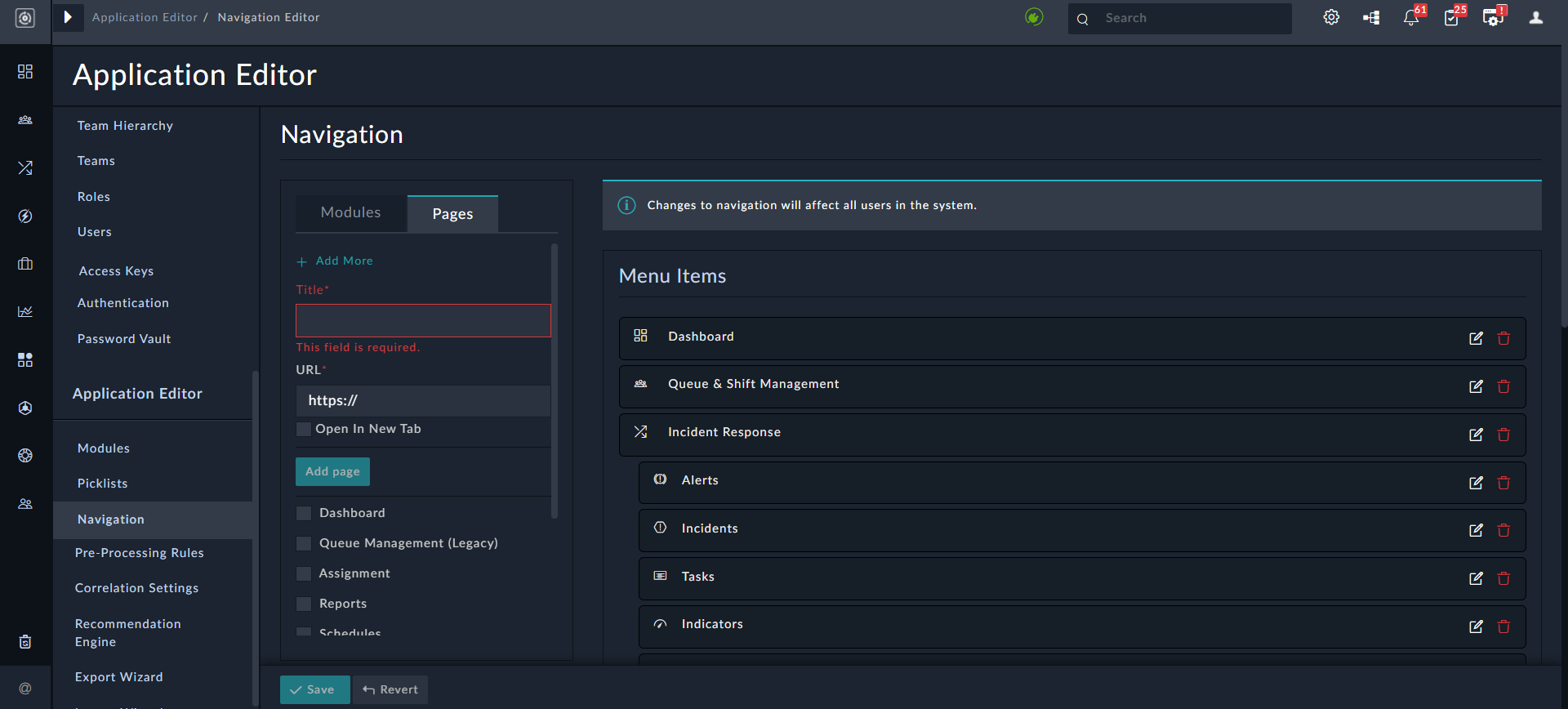Open the reports chart icon in rail
The height and width of the screenshot is (709, 1568).
(x=25, y=311)
